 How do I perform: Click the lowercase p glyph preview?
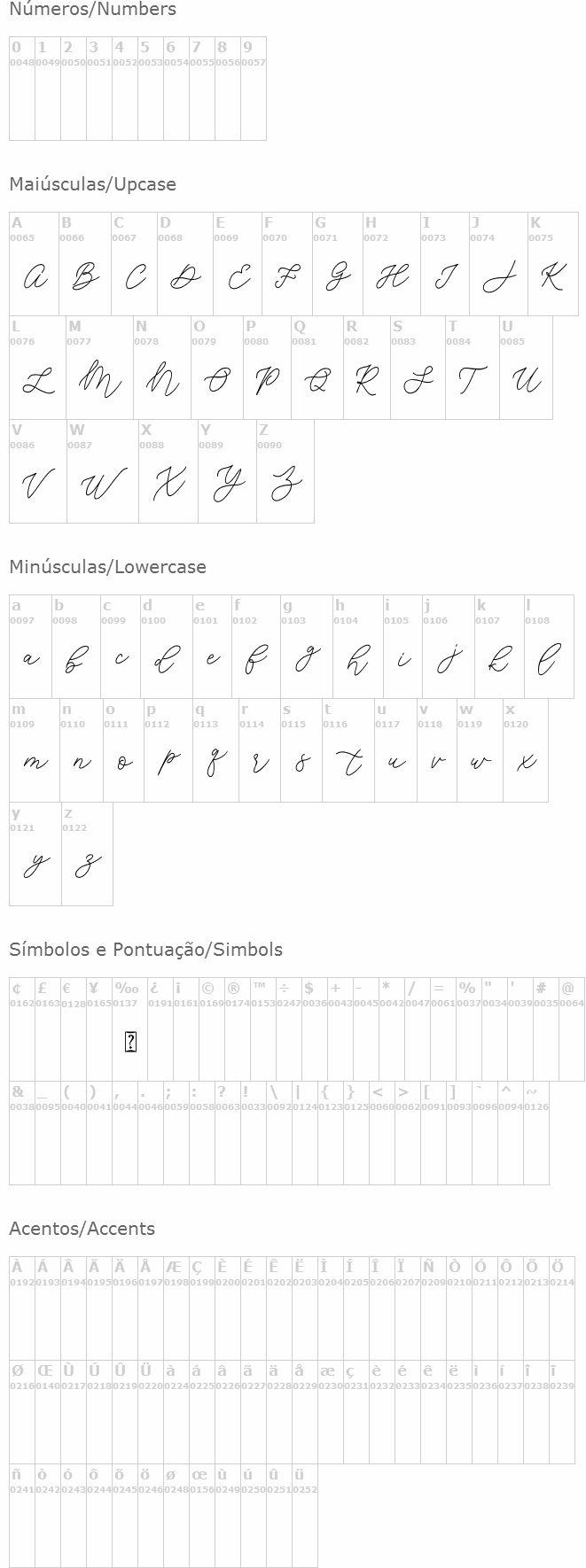point(168,762)
